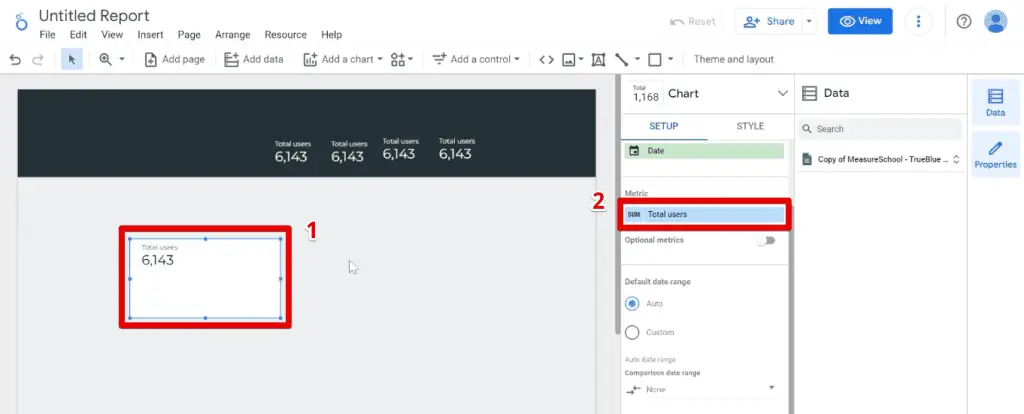
Task: Insert URL embed code icon
Action: point(547,59)
